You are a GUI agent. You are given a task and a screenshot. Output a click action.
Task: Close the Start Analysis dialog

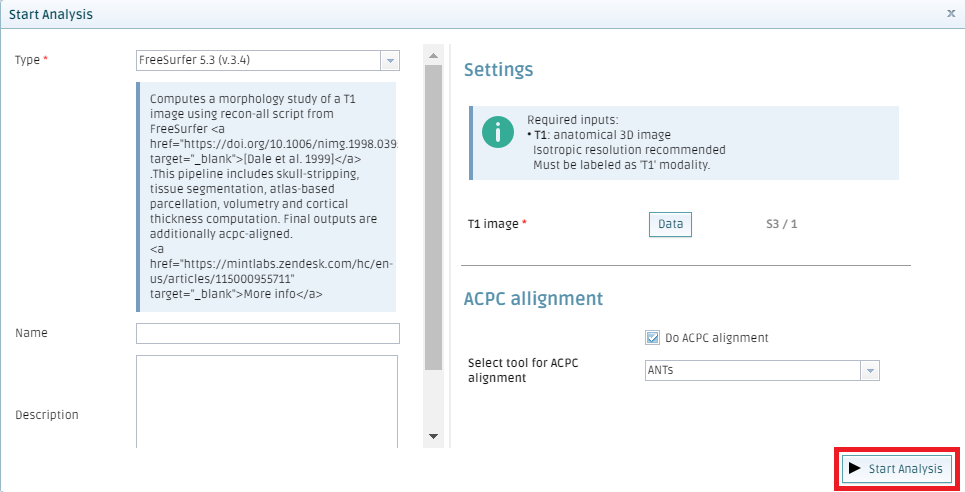pyautogui.click(x=951, y=13)
